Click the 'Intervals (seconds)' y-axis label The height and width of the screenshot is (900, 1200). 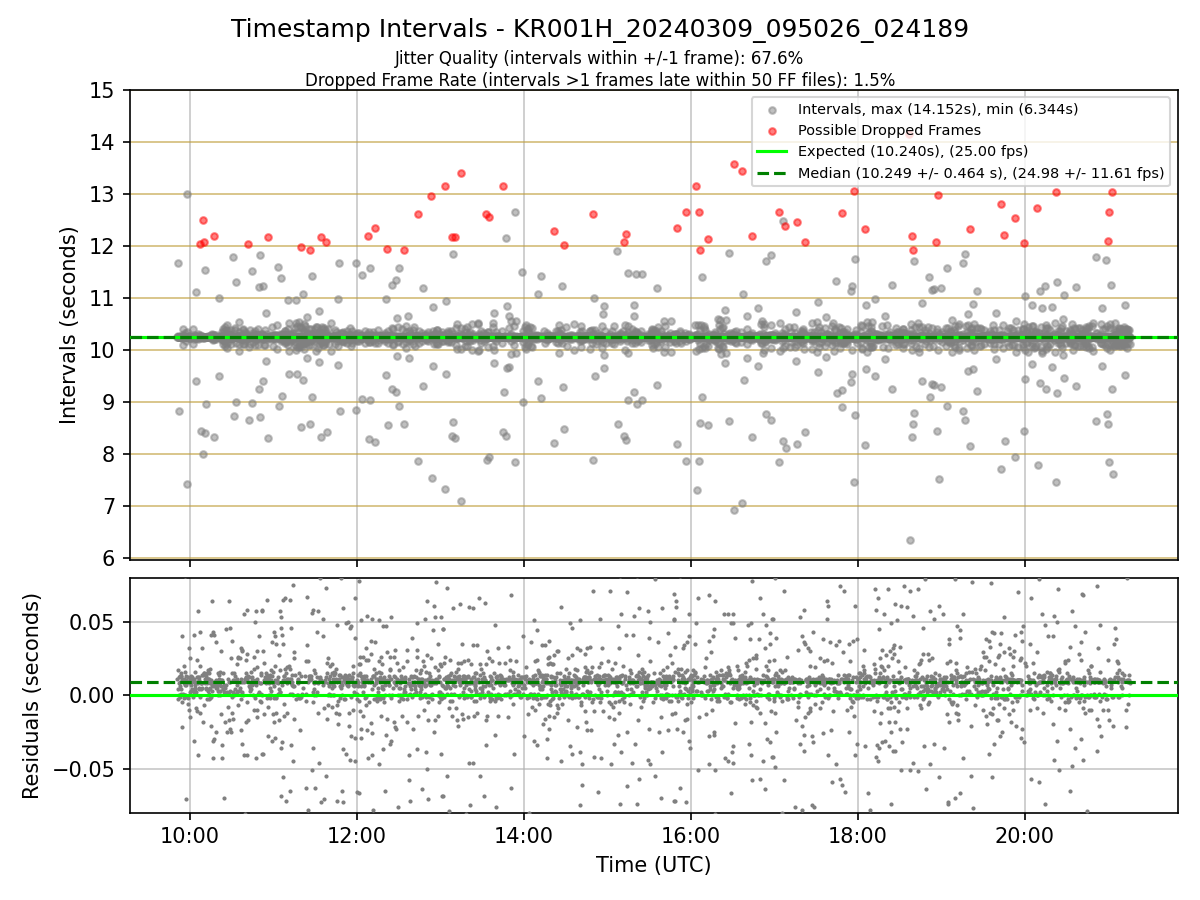point(69,324)
